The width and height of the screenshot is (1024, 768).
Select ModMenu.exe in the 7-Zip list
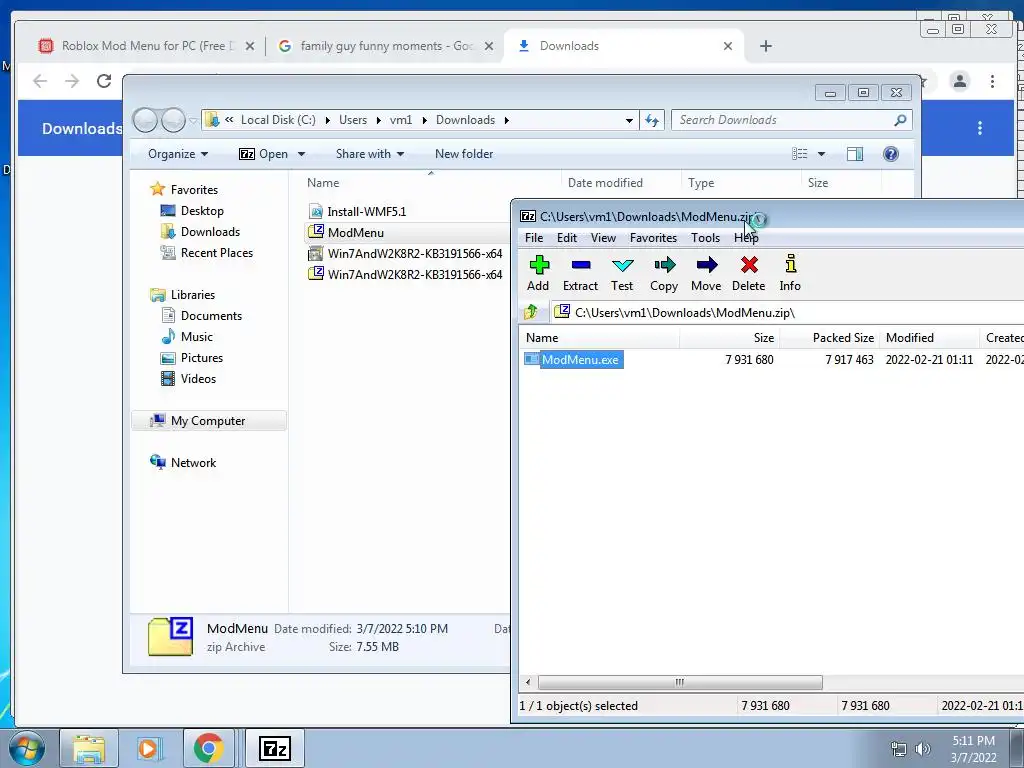(580, 360)
